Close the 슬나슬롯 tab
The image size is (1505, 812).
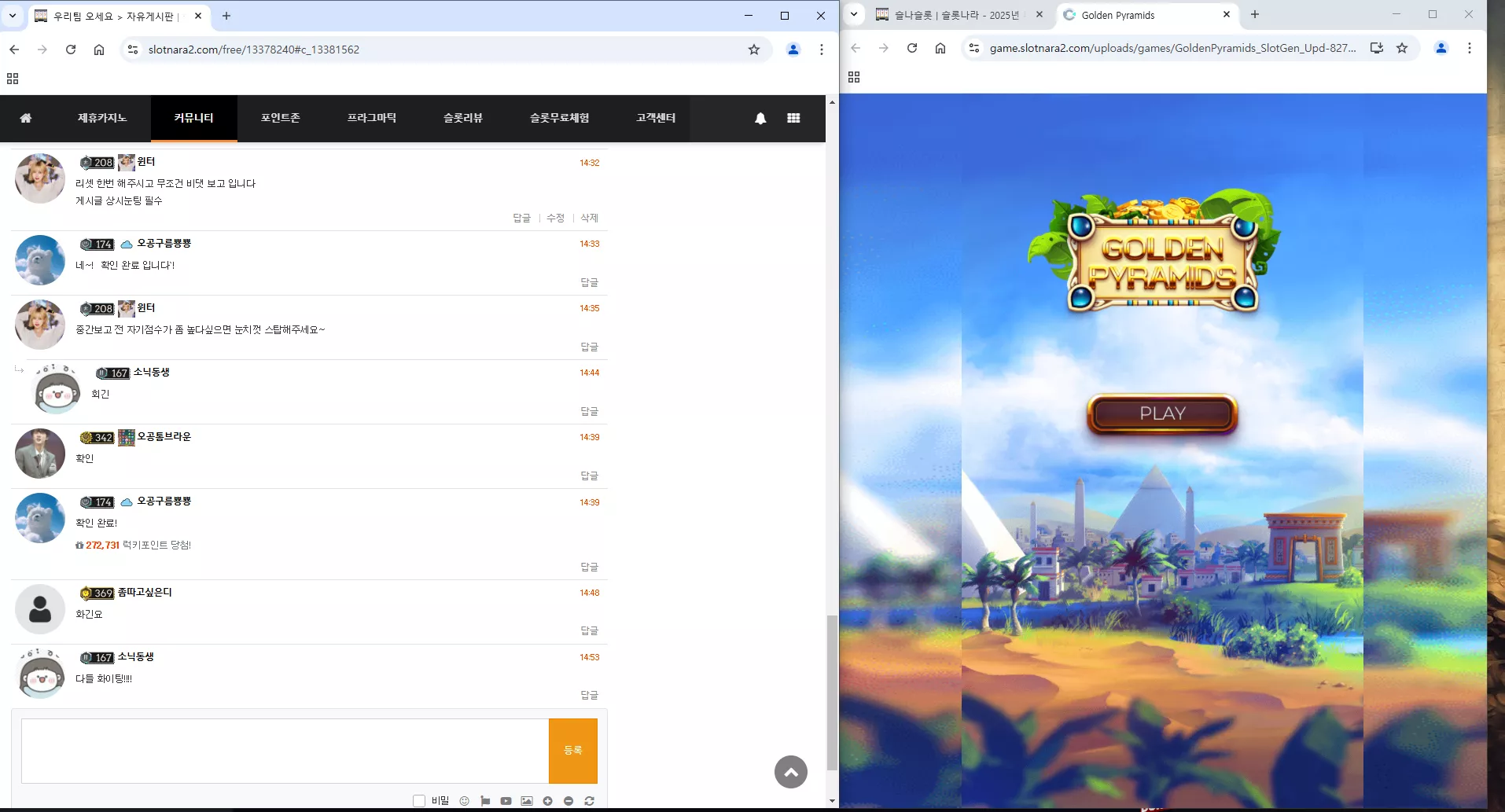1040,14
